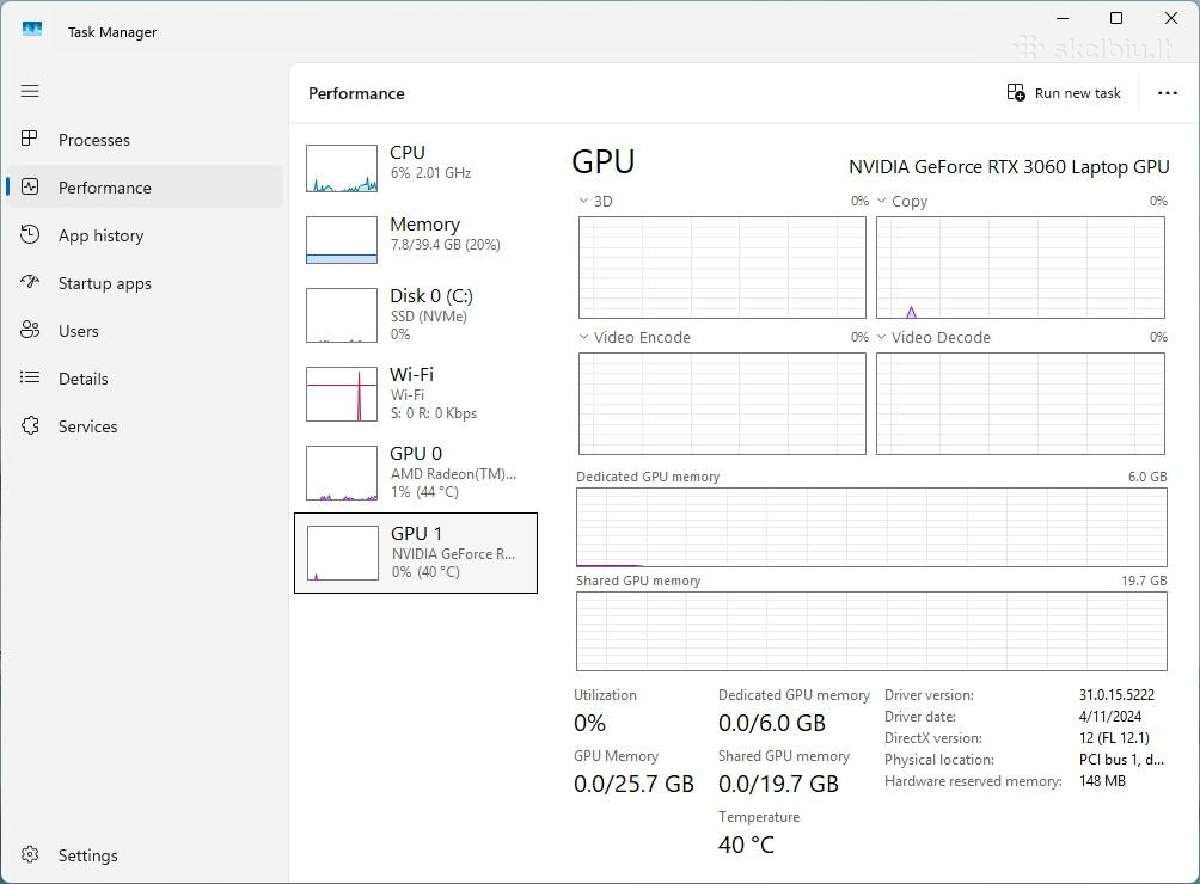Screen dimensions: 1200x884
Task: Open the Processes page
Action: (x=145, y=140)
